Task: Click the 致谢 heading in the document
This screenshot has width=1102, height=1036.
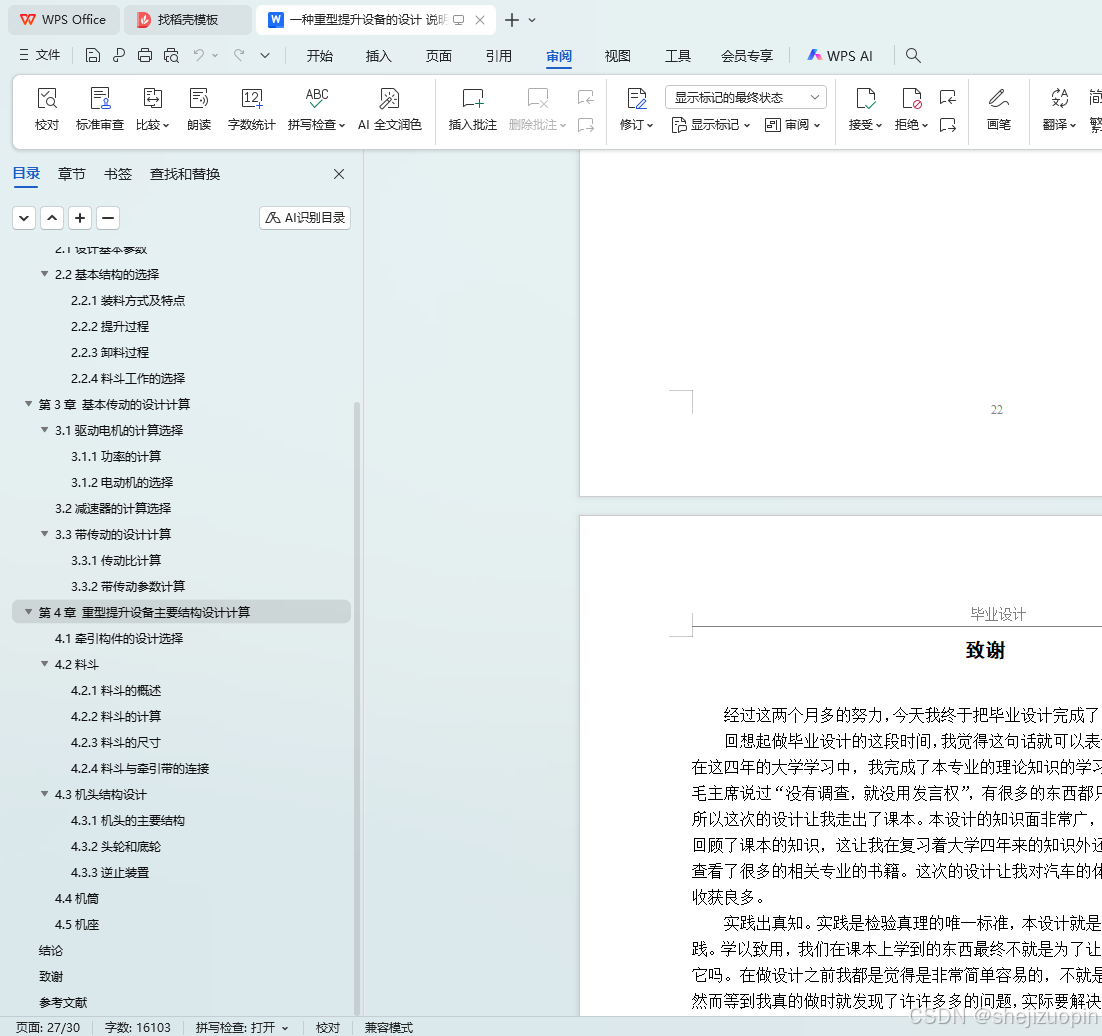Action: point(985,651)
